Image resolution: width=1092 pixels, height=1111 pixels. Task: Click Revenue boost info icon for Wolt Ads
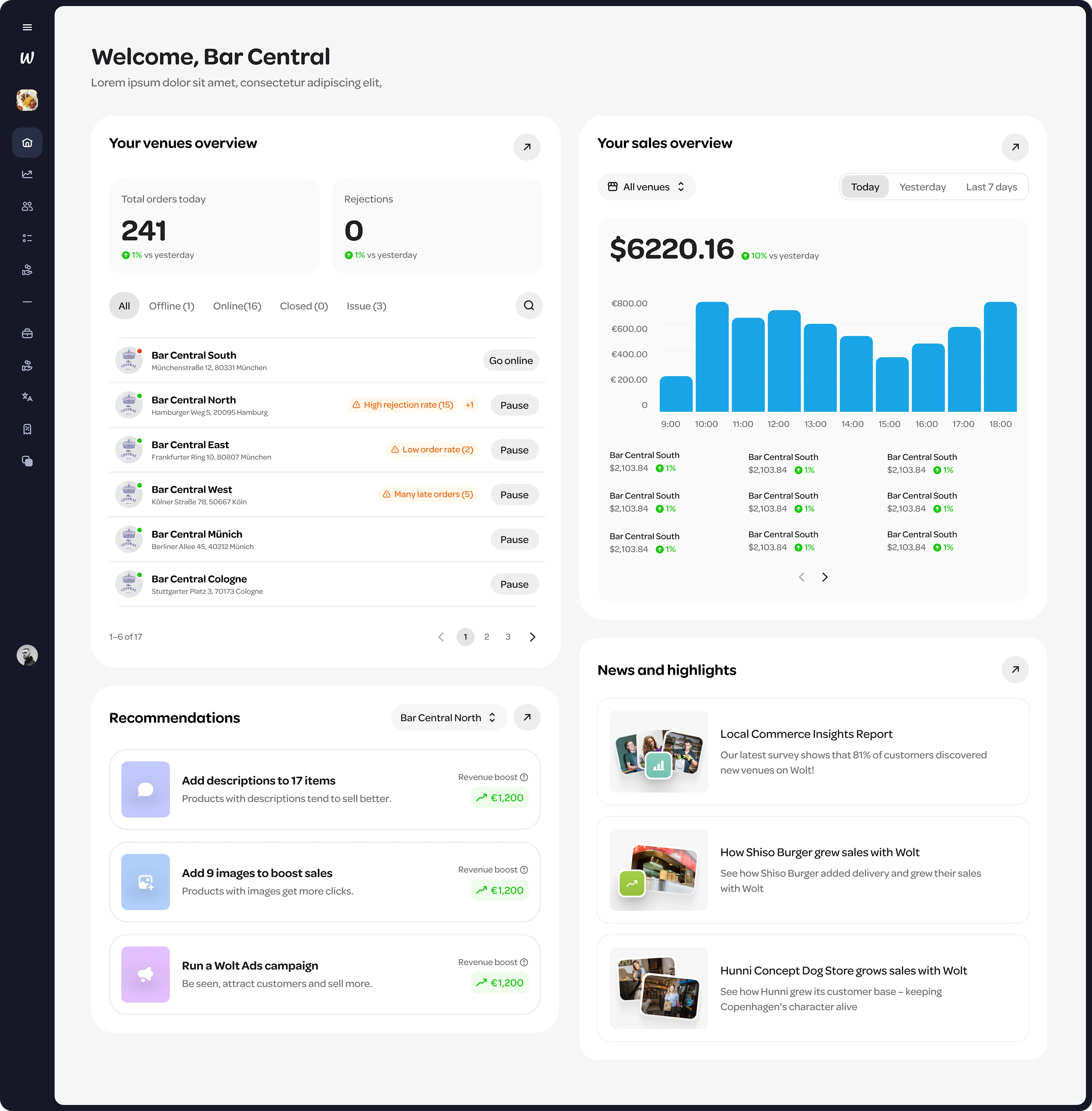point(524,963)
